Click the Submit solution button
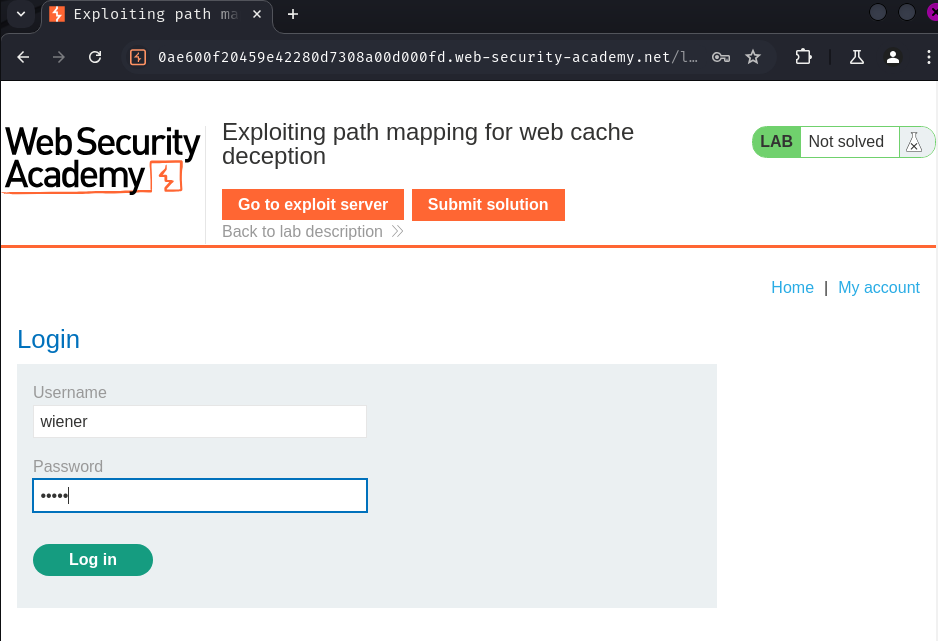 click(x=488, y=204)
